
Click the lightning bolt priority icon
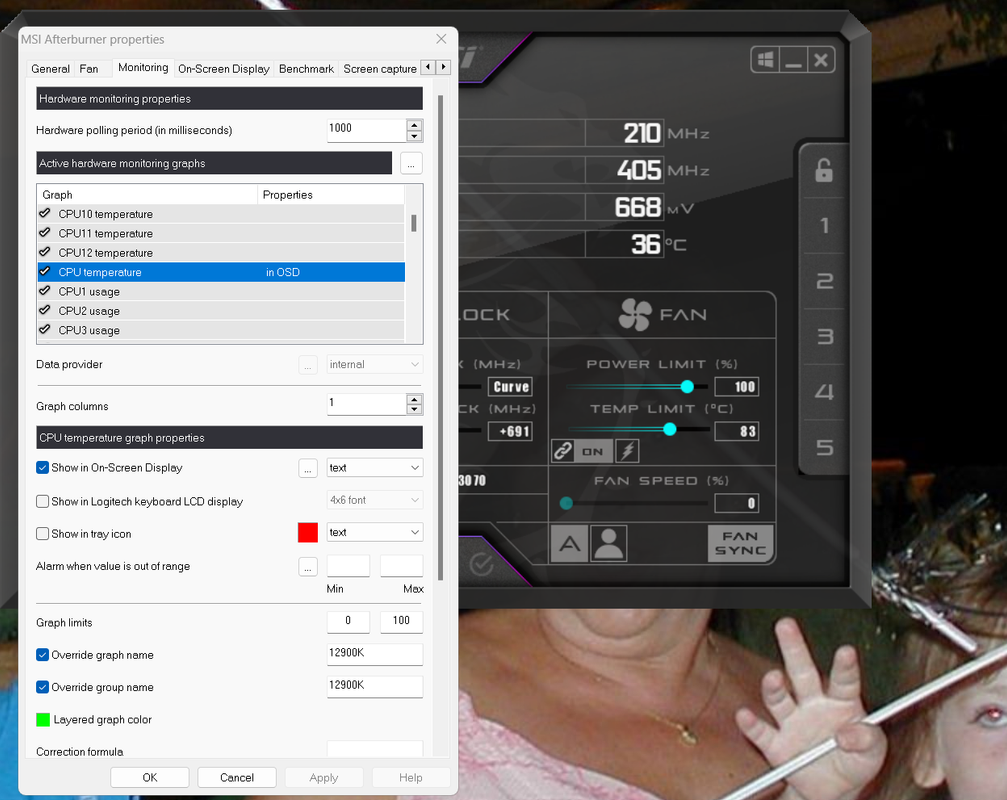(627, 451)
